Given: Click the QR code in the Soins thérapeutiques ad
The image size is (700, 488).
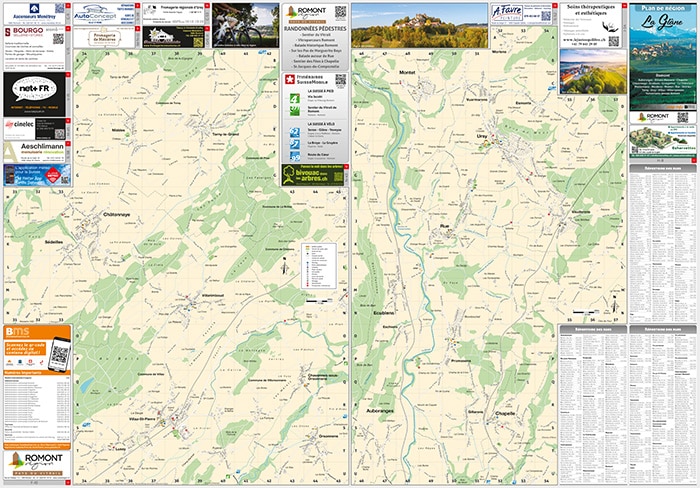Looking at the screenshot, I should click(614, 41).
